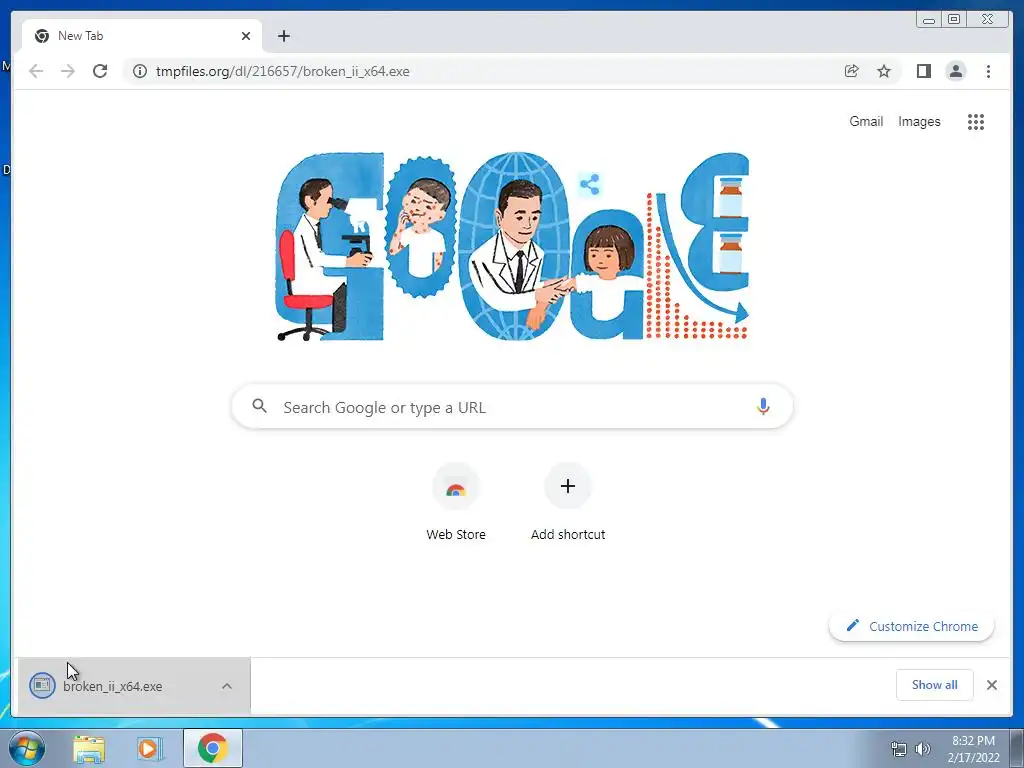Go back with the browser back arrow

point(36,71)
